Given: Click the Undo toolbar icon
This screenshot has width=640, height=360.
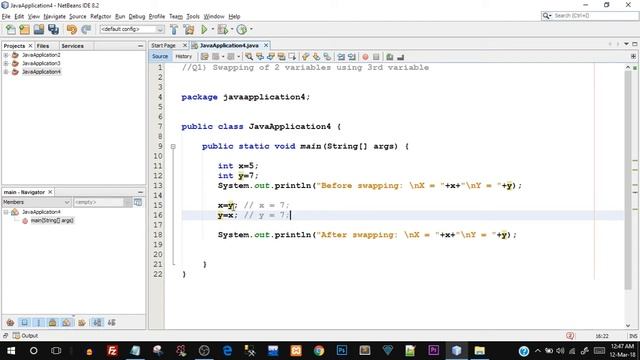Looking at the screenshot, I should point(71,29).
